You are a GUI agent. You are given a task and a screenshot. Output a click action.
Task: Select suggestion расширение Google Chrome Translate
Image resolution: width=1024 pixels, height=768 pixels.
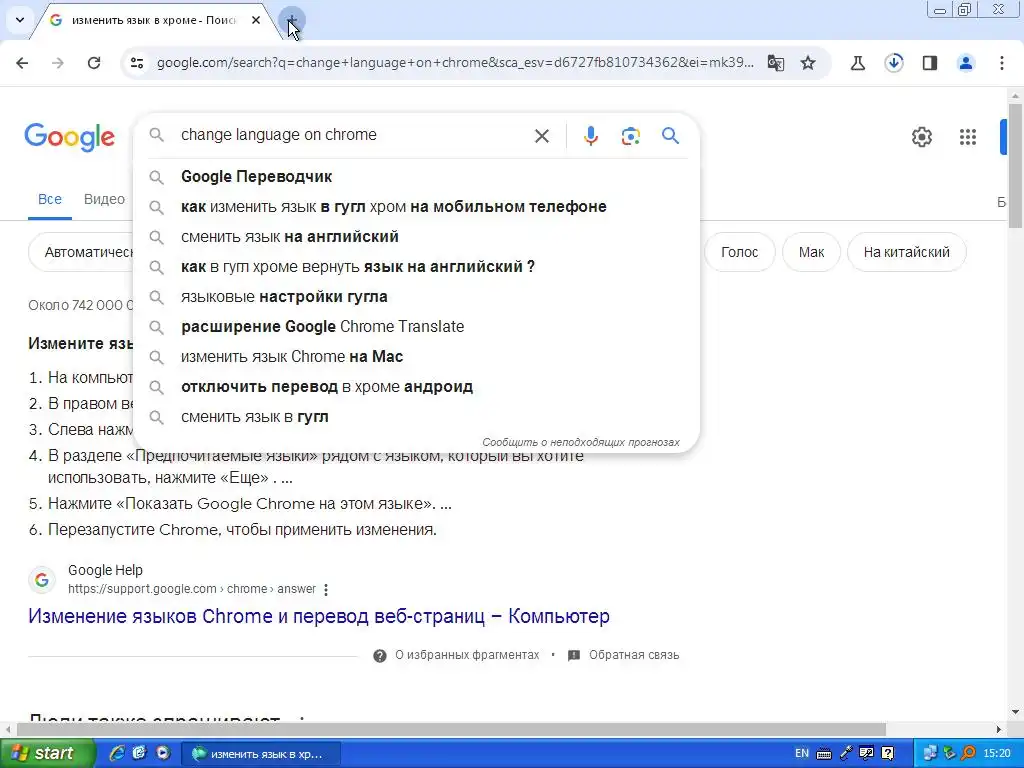[x=416, y=327]
